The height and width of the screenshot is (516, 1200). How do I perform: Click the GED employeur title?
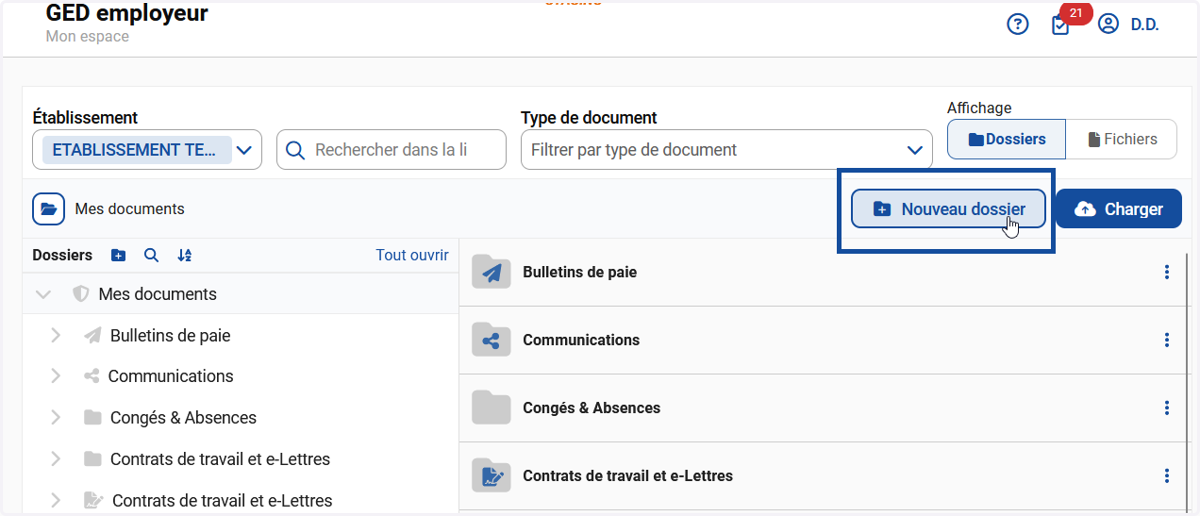pyautogui.click(x=127, y=13)
